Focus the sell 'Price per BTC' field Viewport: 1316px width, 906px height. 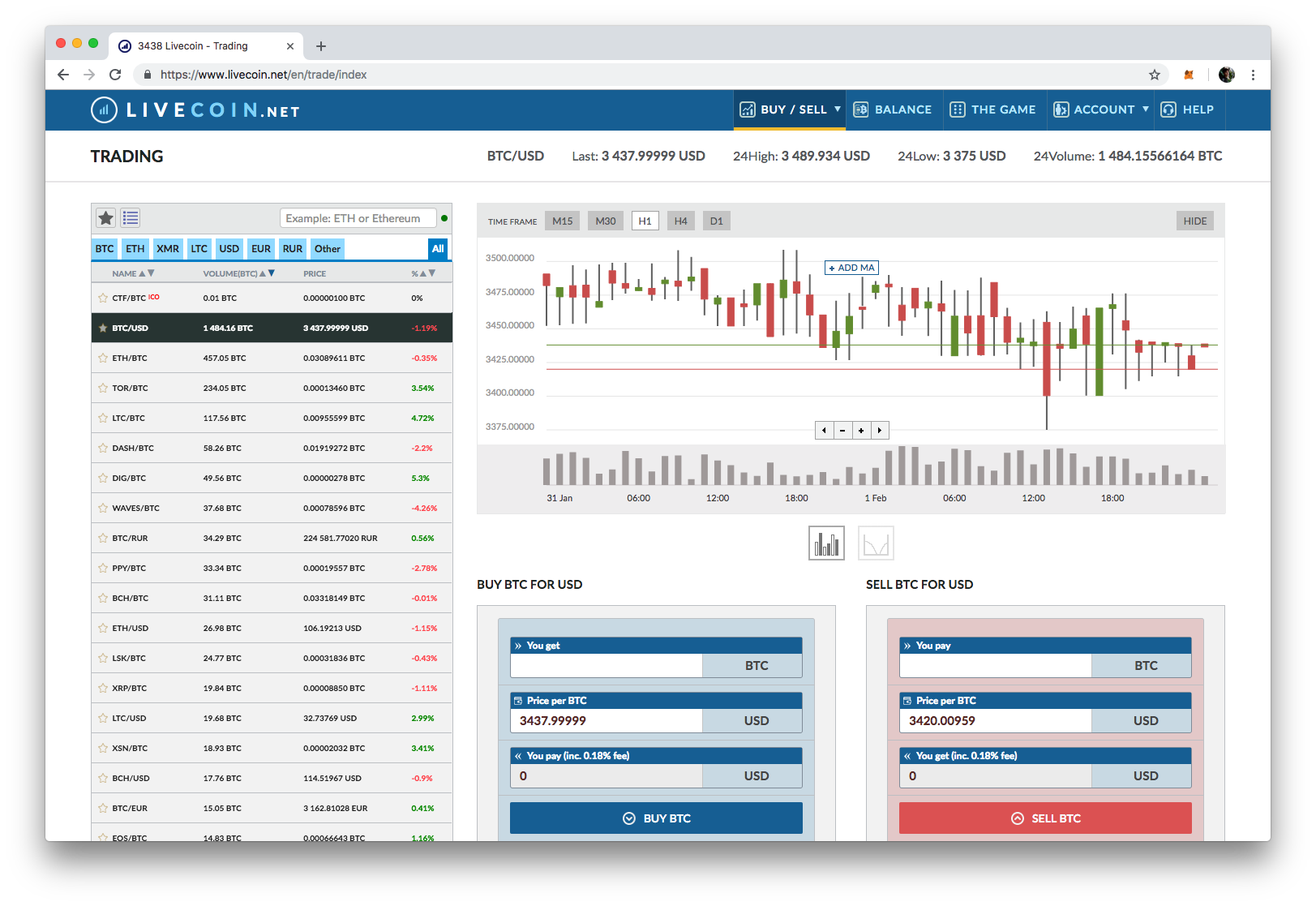pyautogui.click(x=996, y=721)
